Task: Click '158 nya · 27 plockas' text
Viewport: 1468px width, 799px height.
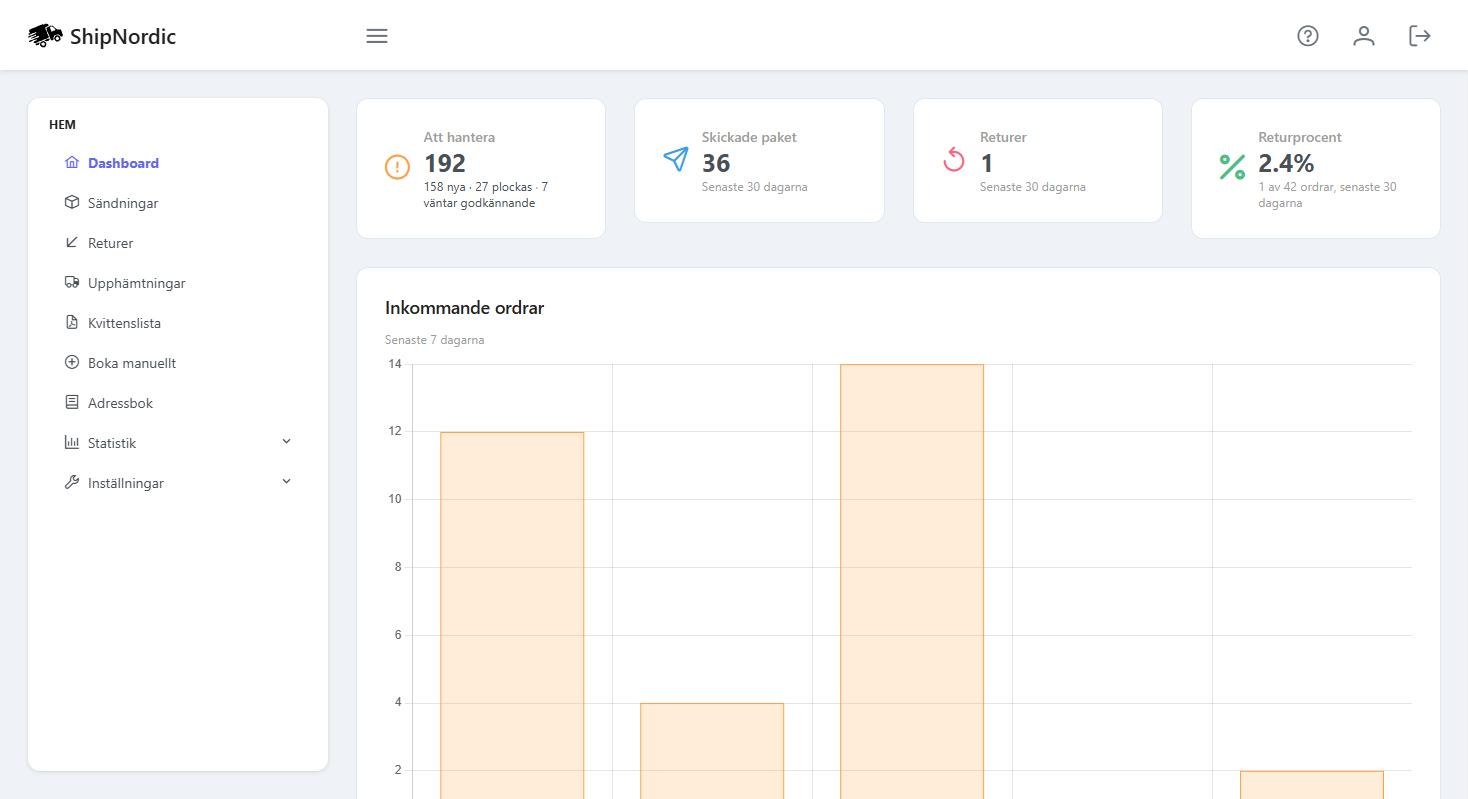Action: (x=478, y=187)
